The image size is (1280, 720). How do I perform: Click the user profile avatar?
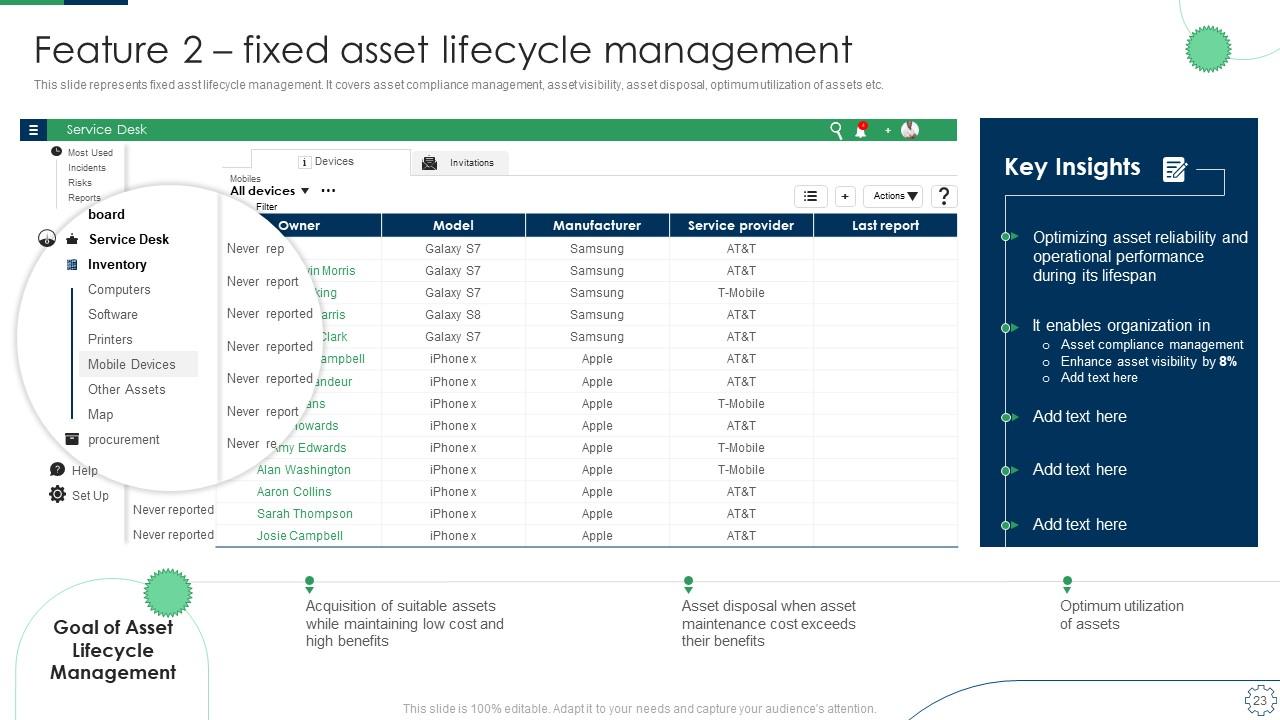click(908, 129)
